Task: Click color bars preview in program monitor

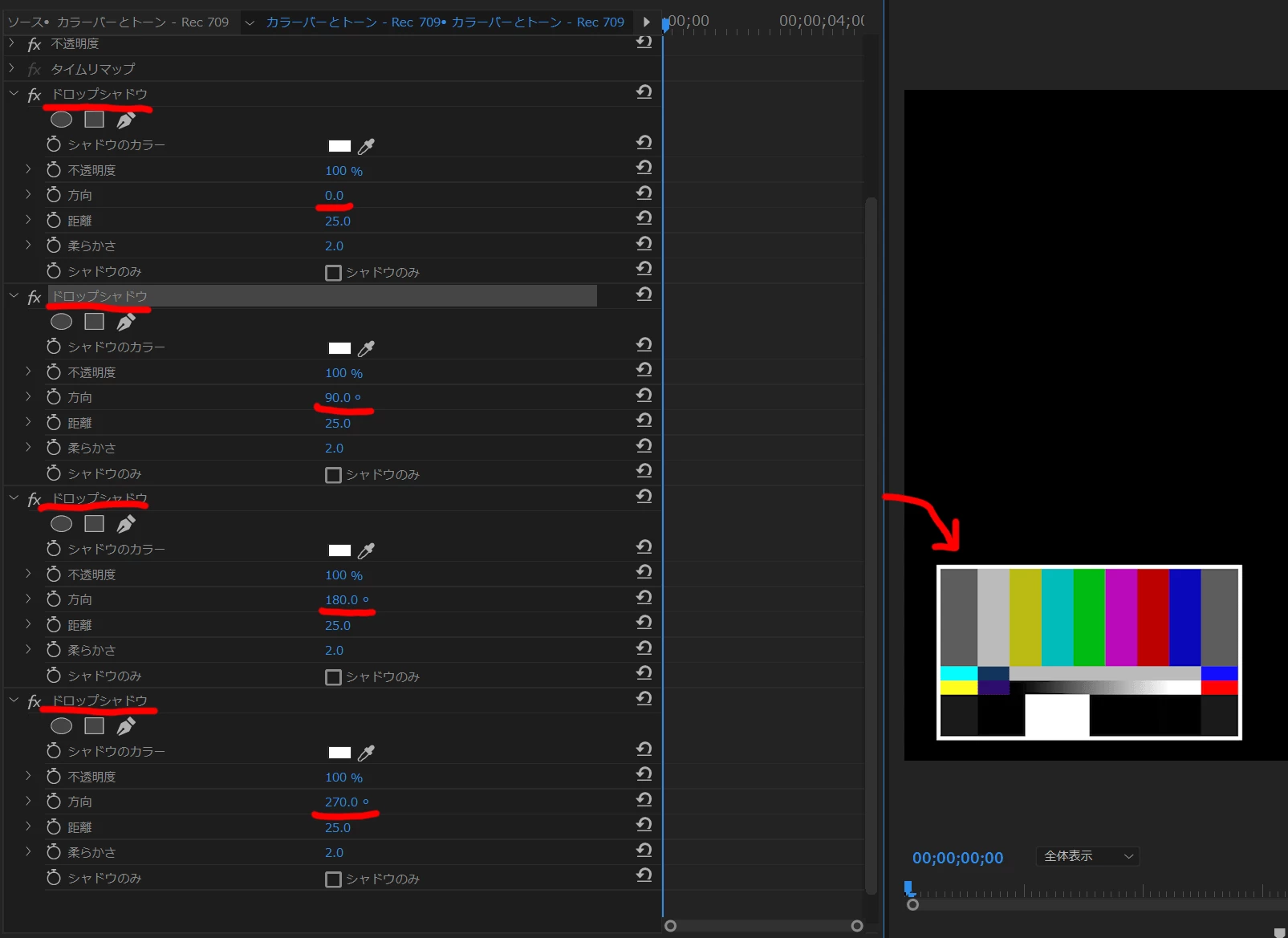Action: coord(1089,652)
